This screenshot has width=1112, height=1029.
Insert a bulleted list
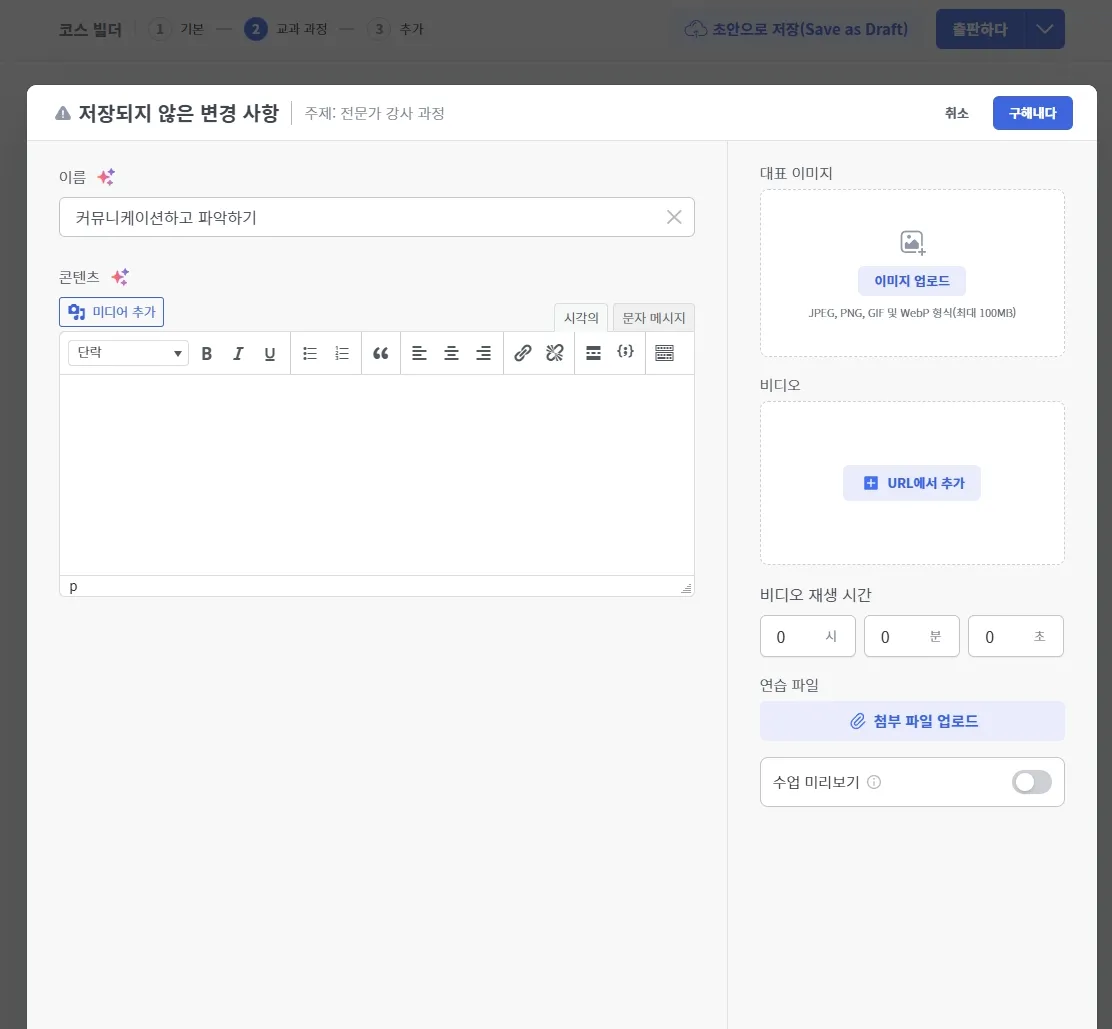pos(310,353)
